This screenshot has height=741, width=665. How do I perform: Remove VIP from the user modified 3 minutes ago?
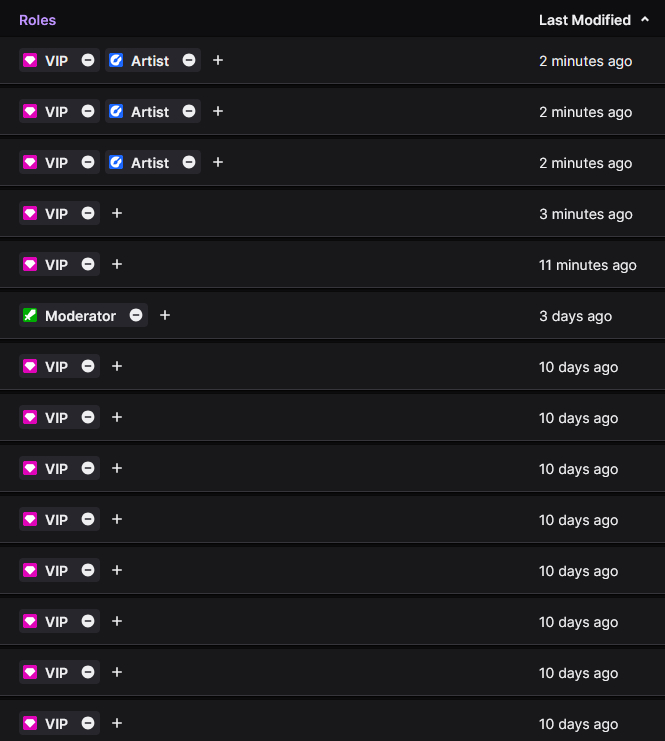pos(88,213)
